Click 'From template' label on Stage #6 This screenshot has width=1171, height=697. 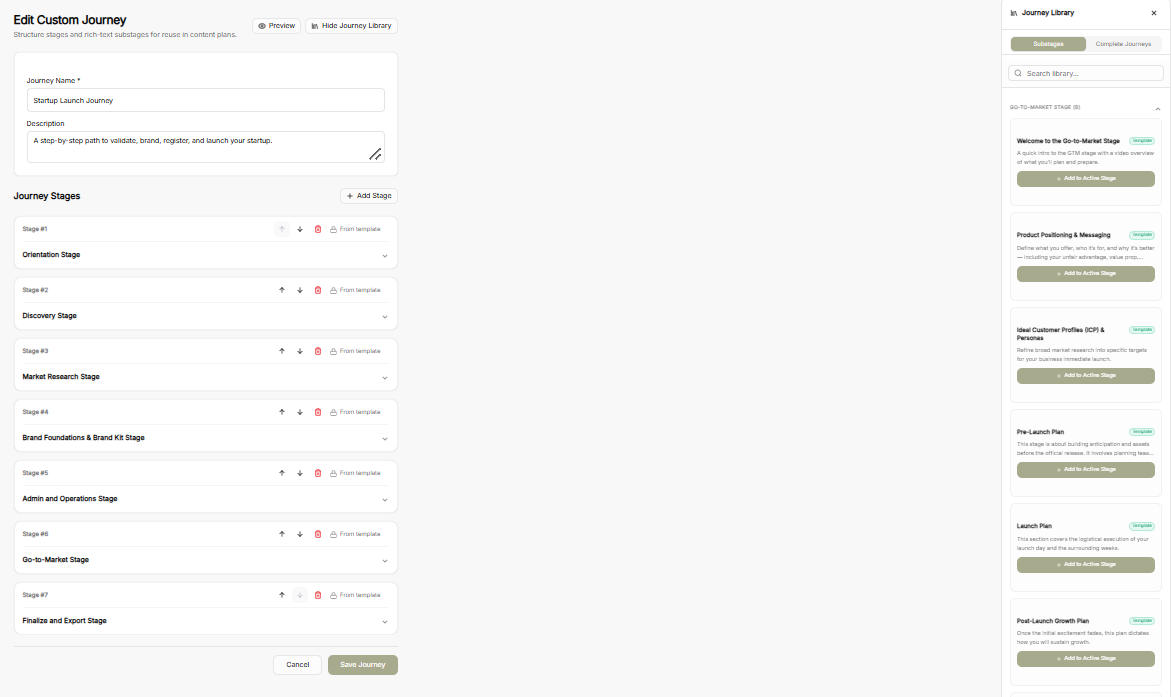coord(360,534)
